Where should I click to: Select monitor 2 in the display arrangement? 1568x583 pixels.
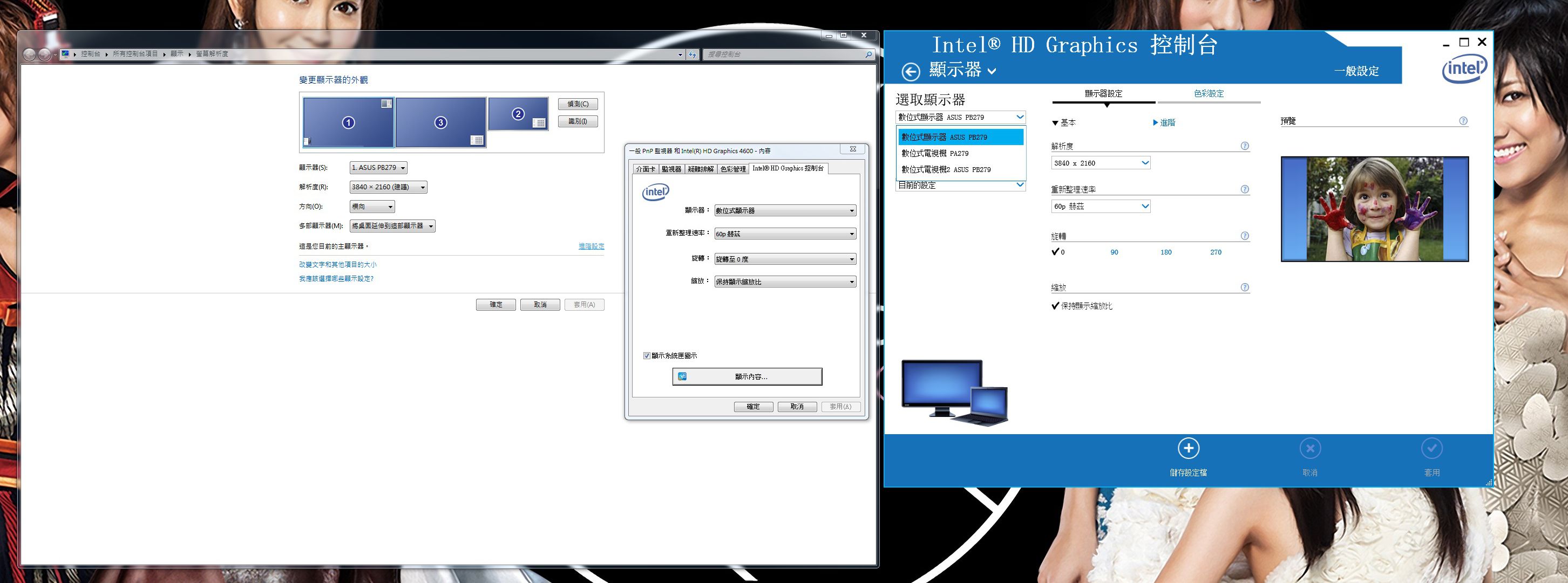(518, 114)
